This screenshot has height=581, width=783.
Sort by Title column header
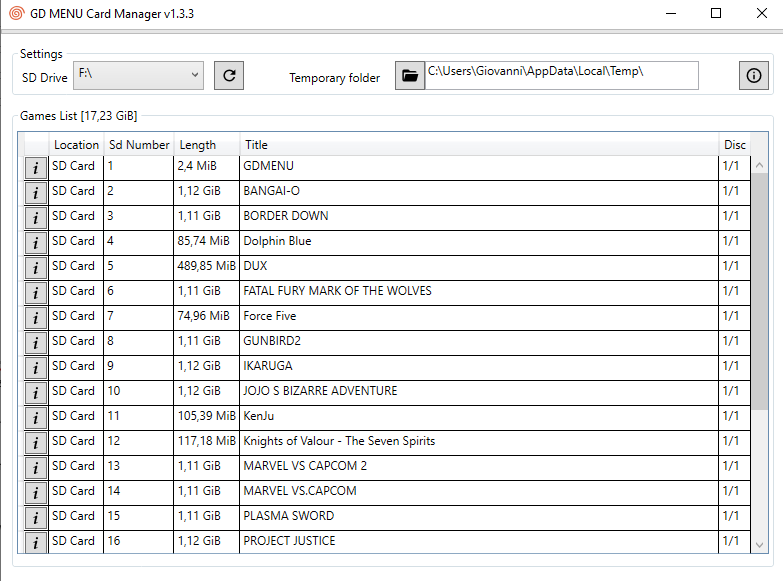pos(479,145)
